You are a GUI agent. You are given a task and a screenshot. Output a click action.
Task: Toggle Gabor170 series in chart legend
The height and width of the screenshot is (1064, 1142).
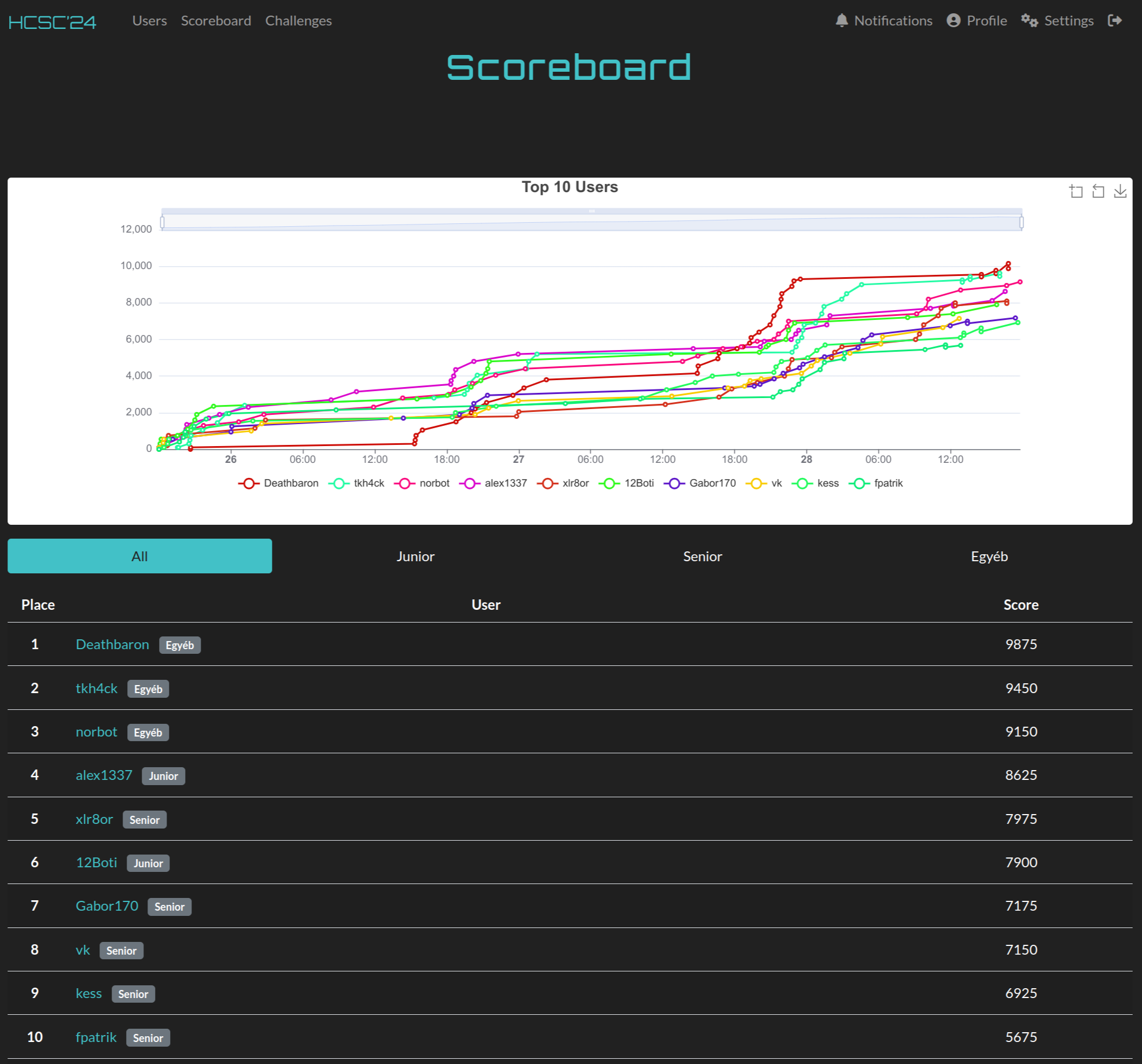[x=700, y=483]
